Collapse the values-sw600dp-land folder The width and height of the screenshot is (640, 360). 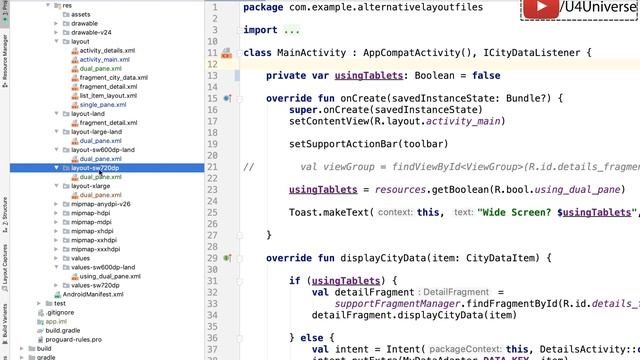(56, 267)
